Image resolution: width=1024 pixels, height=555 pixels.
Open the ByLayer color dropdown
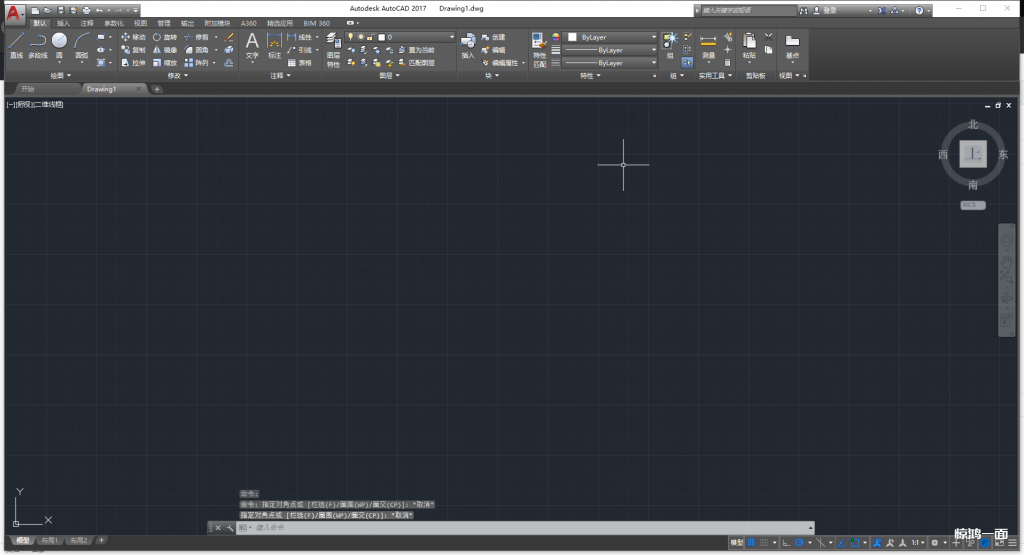612,37
